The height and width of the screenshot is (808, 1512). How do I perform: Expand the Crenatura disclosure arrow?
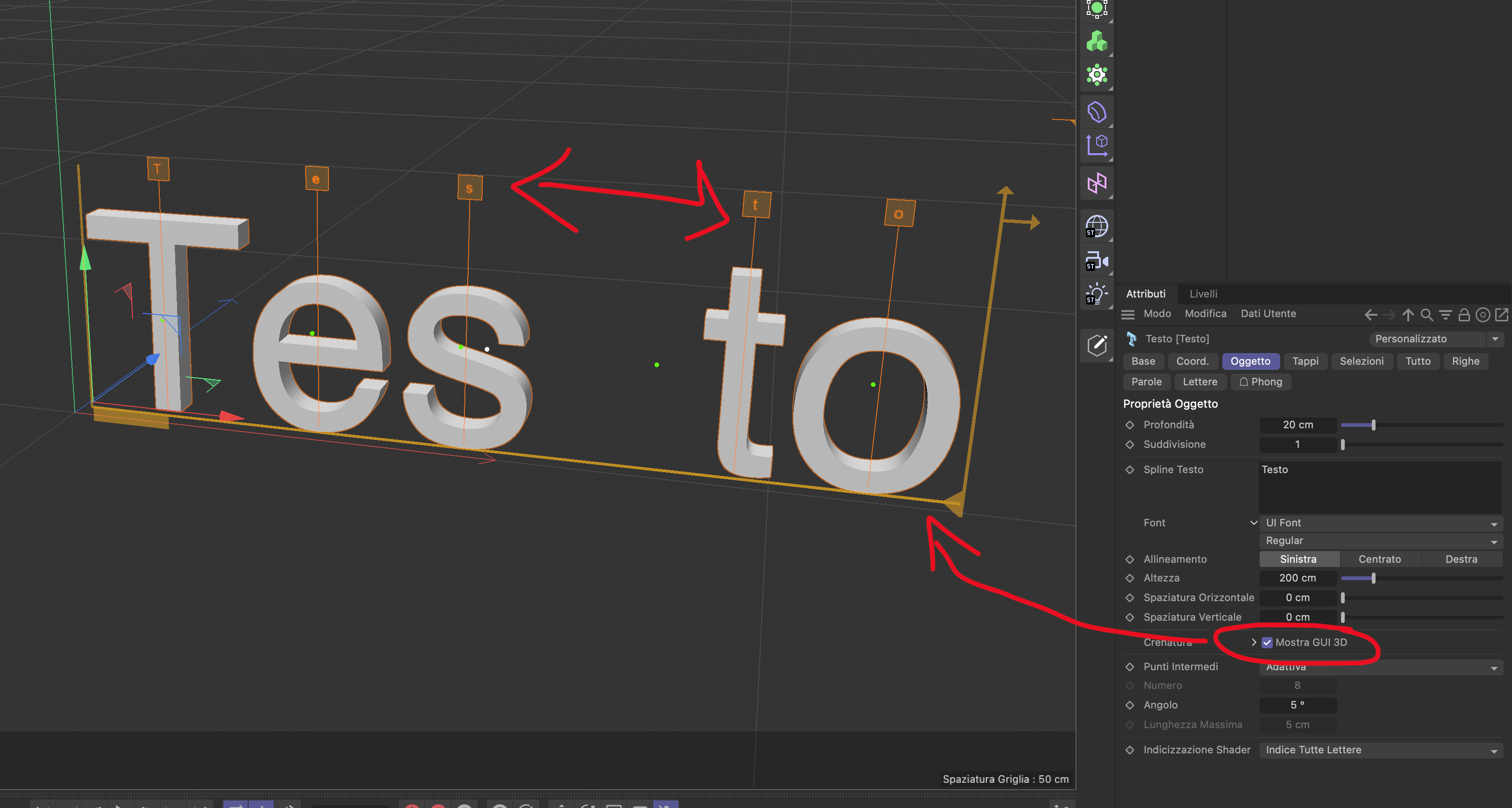pyautogui.click(x=1254, y=642)
